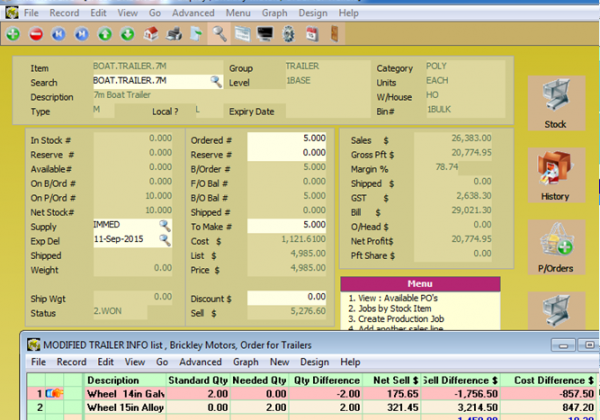The image size is (600, 420).
Task: Click the lookup magnifier in the Search field
Action: tap(216, 81)
